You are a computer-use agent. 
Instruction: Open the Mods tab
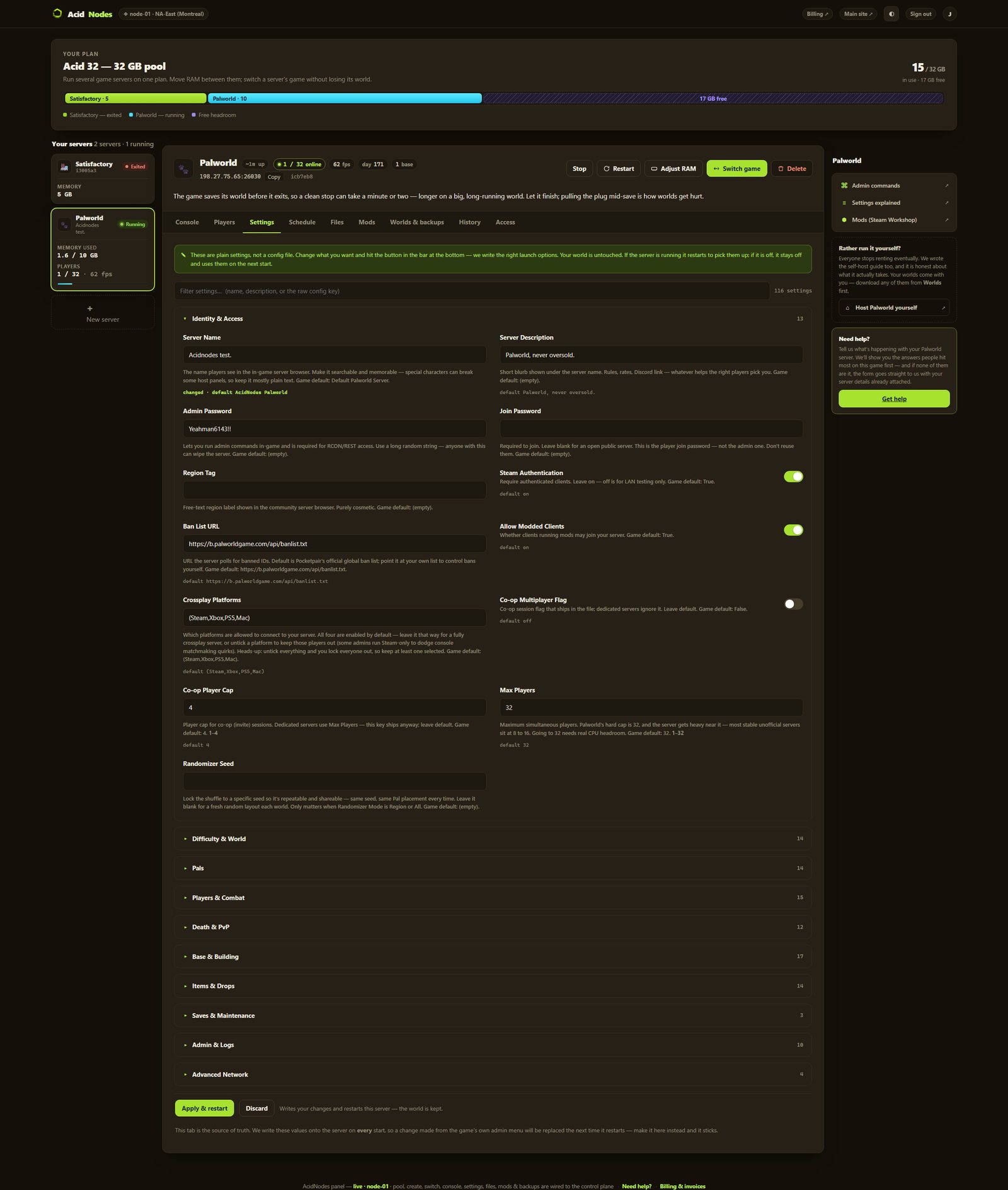(x=367, y=222)
